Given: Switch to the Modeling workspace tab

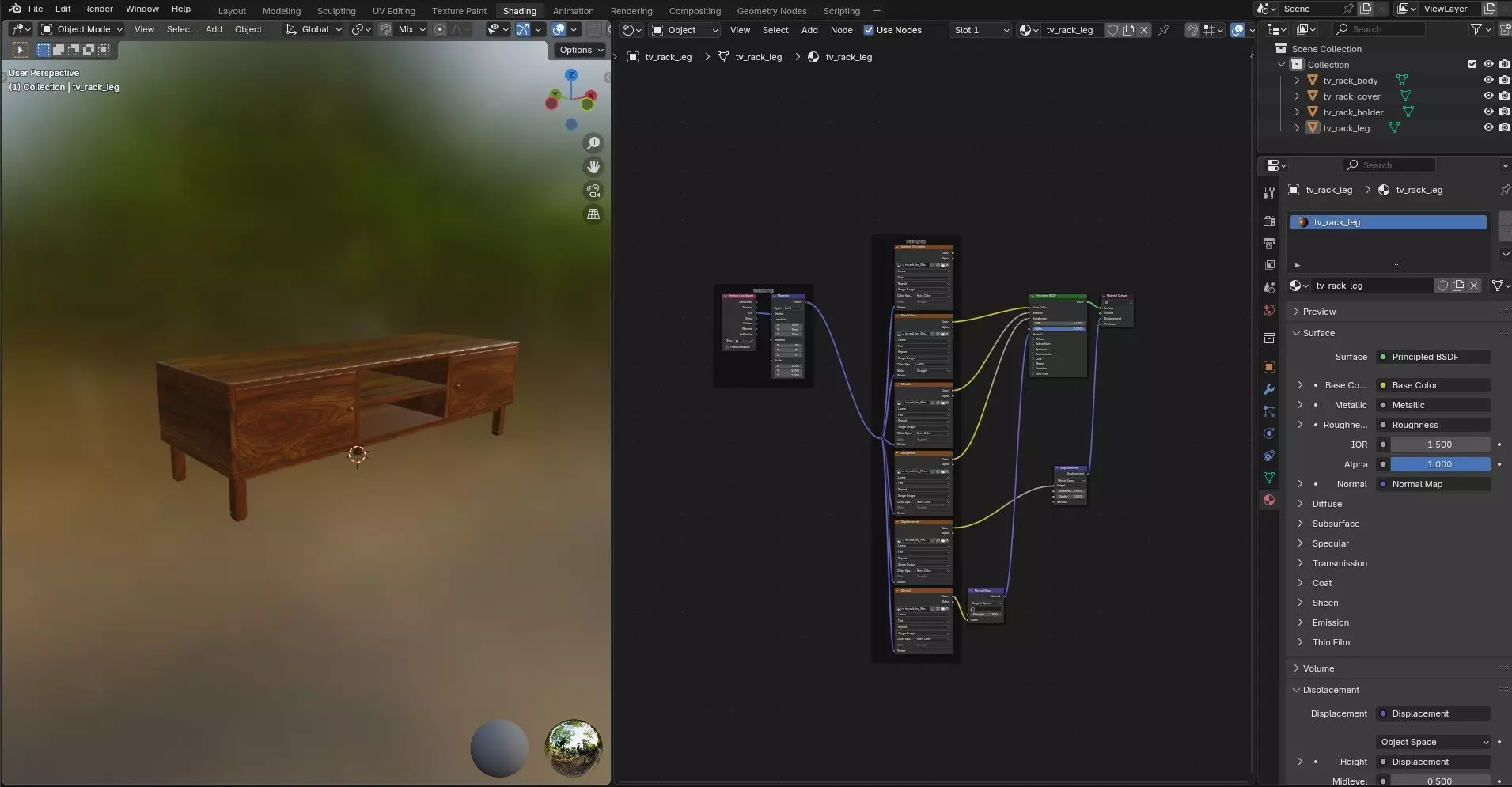Looking at the screenshot, I should (282, 11).
